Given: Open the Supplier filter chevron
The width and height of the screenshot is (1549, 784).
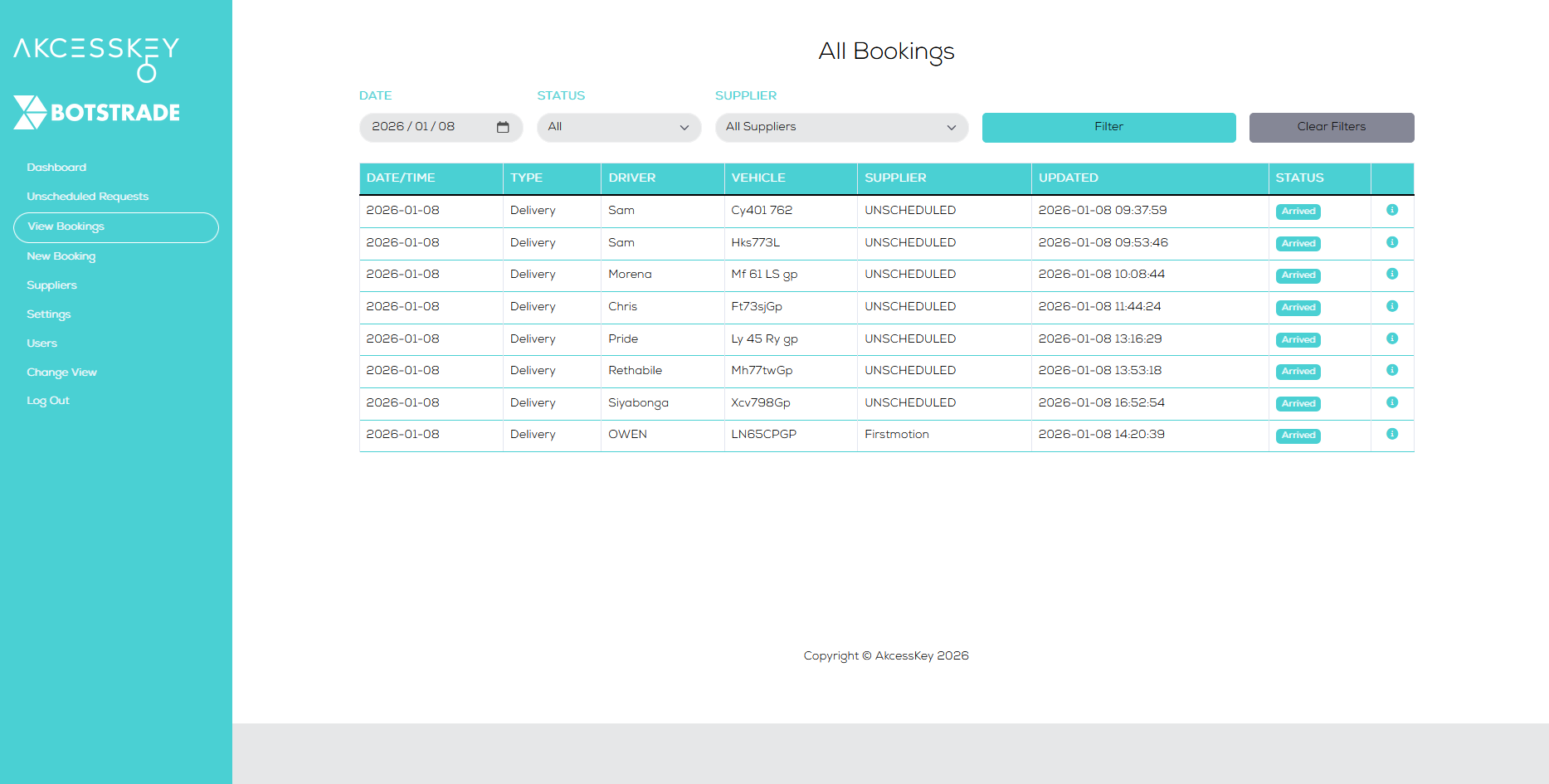Looking at the screenshot, I should click(x=951, y=127).
